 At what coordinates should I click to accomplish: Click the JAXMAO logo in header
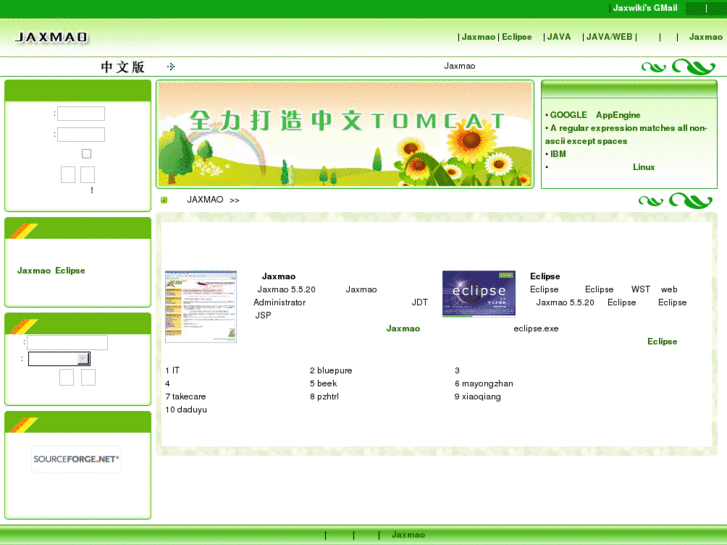(x=51, y=37)
